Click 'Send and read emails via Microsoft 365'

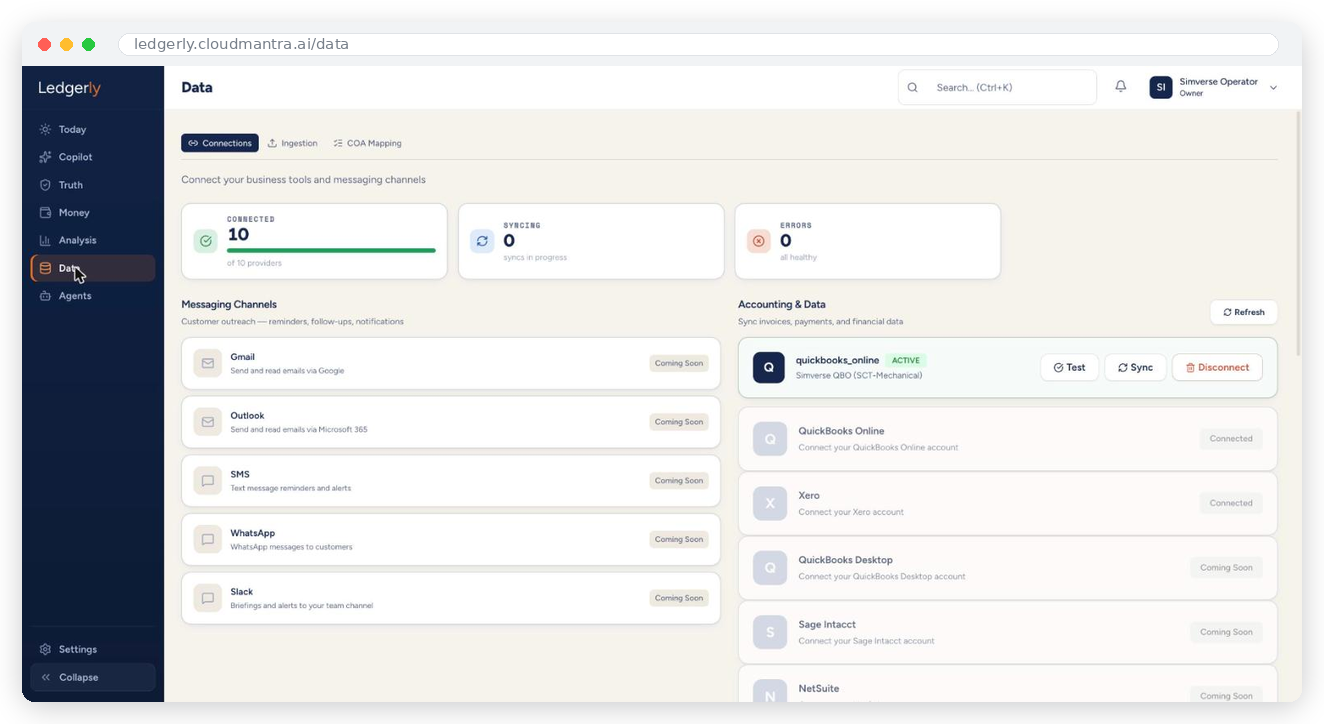299,430
